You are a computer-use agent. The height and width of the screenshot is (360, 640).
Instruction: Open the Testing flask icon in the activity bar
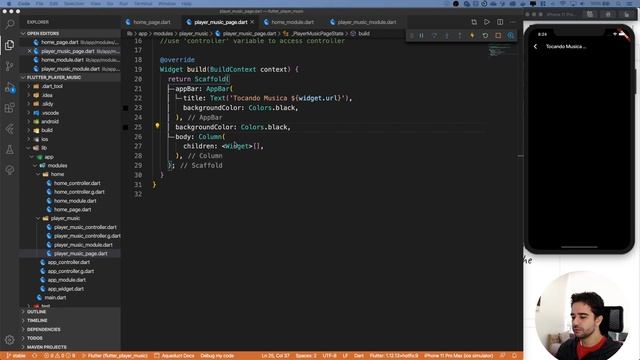pyautogui.click(x=9, y=150)
